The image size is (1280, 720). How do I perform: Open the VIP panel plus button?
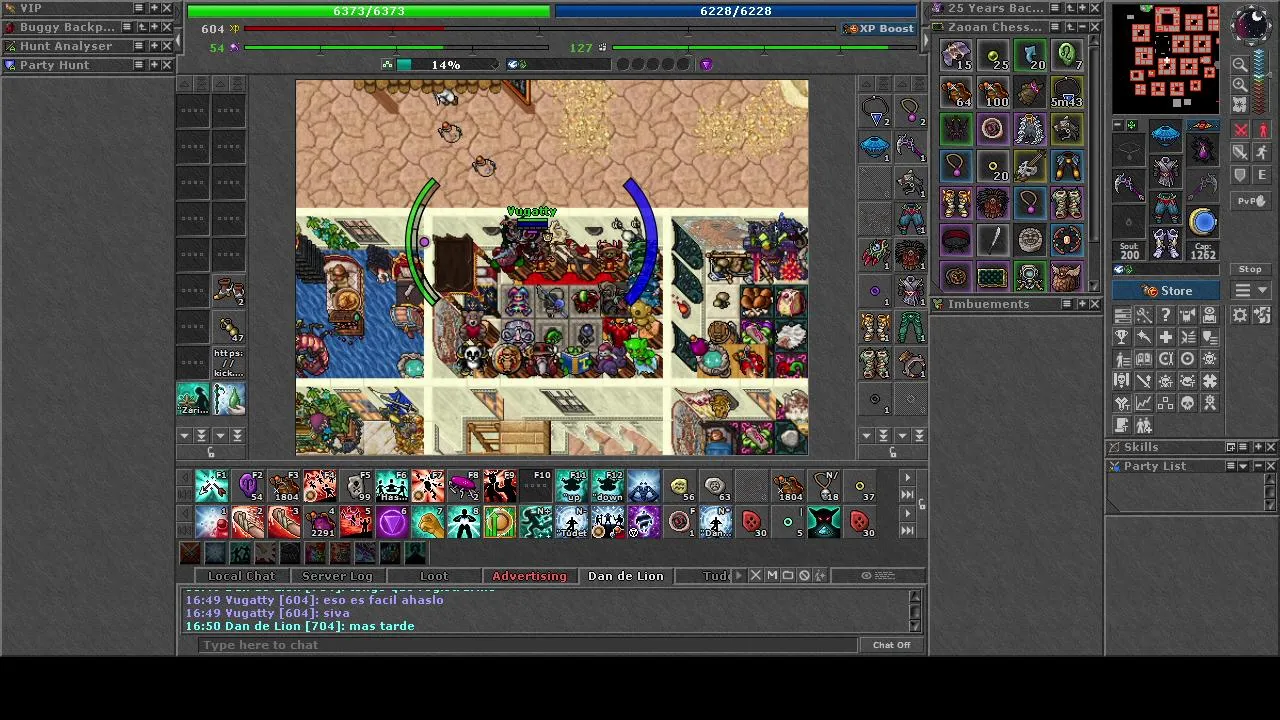pos(153,8)
